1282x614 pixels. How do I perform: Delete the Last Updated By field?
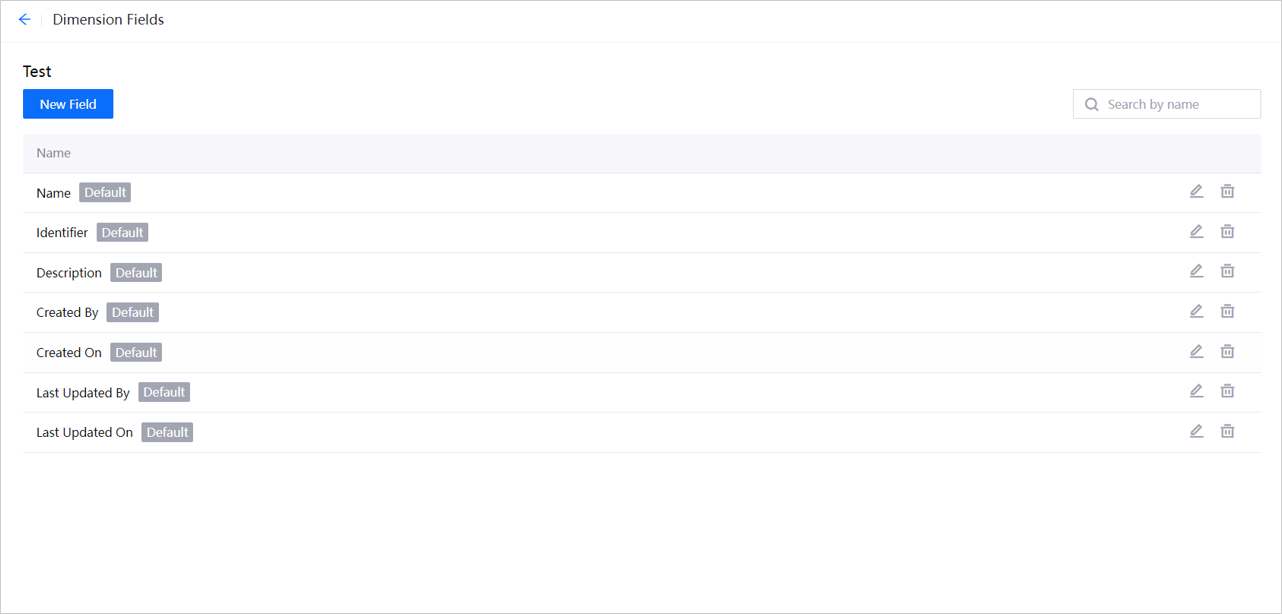tap(1227, 391)
